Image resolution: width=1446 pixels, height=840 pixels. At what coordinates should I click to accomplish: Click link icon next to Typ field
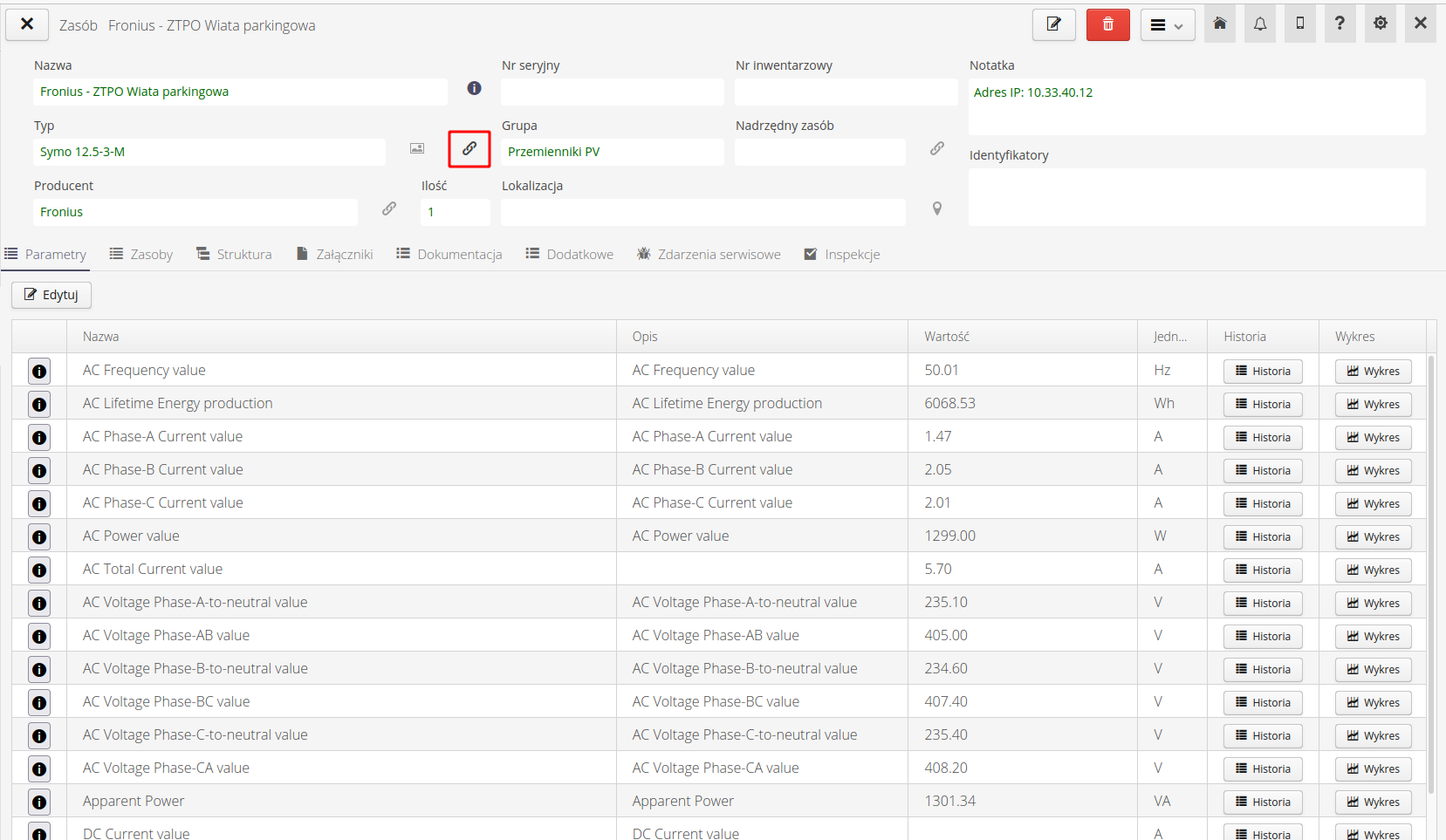click(x=469, y=148)
